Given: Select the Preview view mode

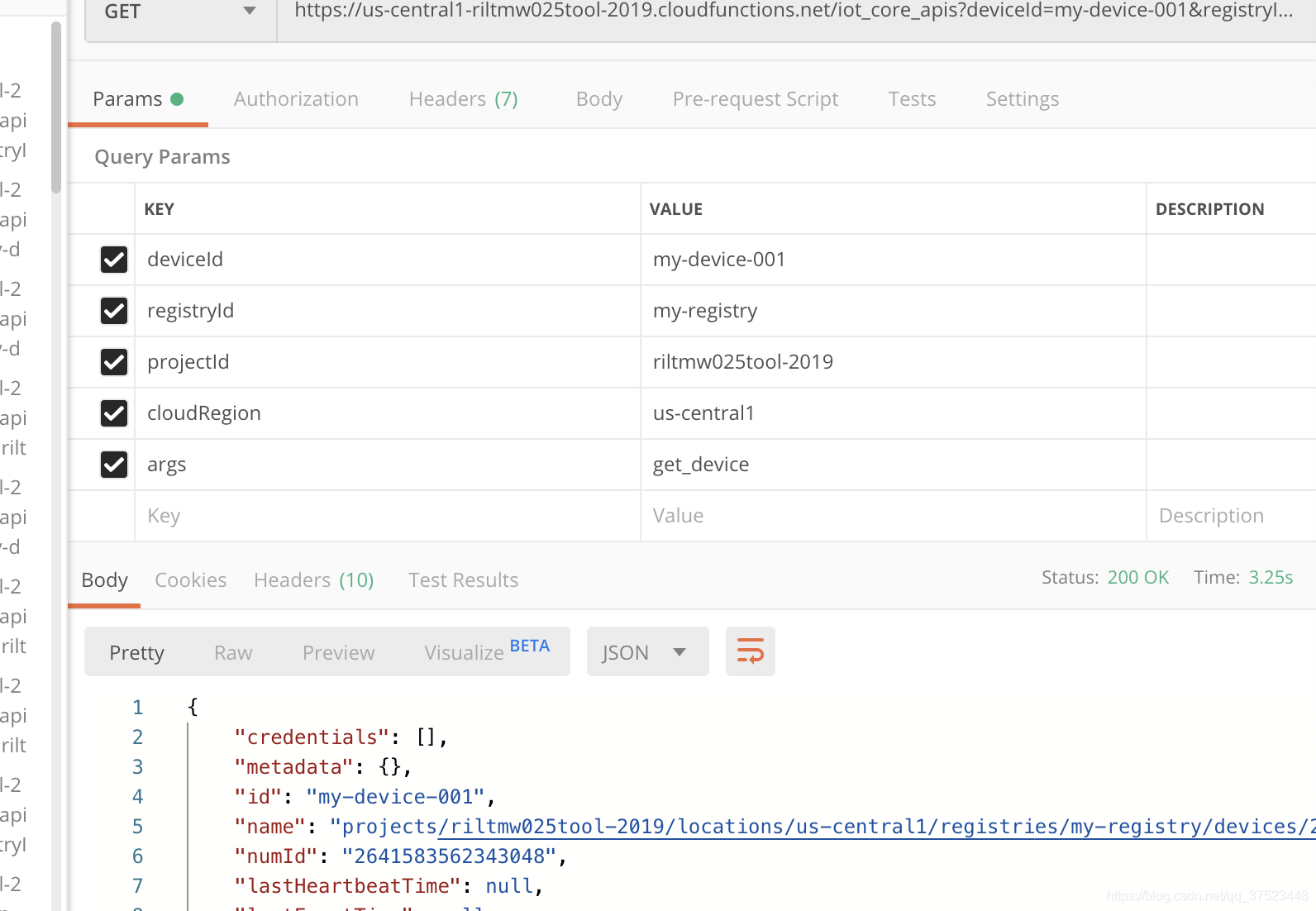Looking at the screenshot, I should point(338,652).
